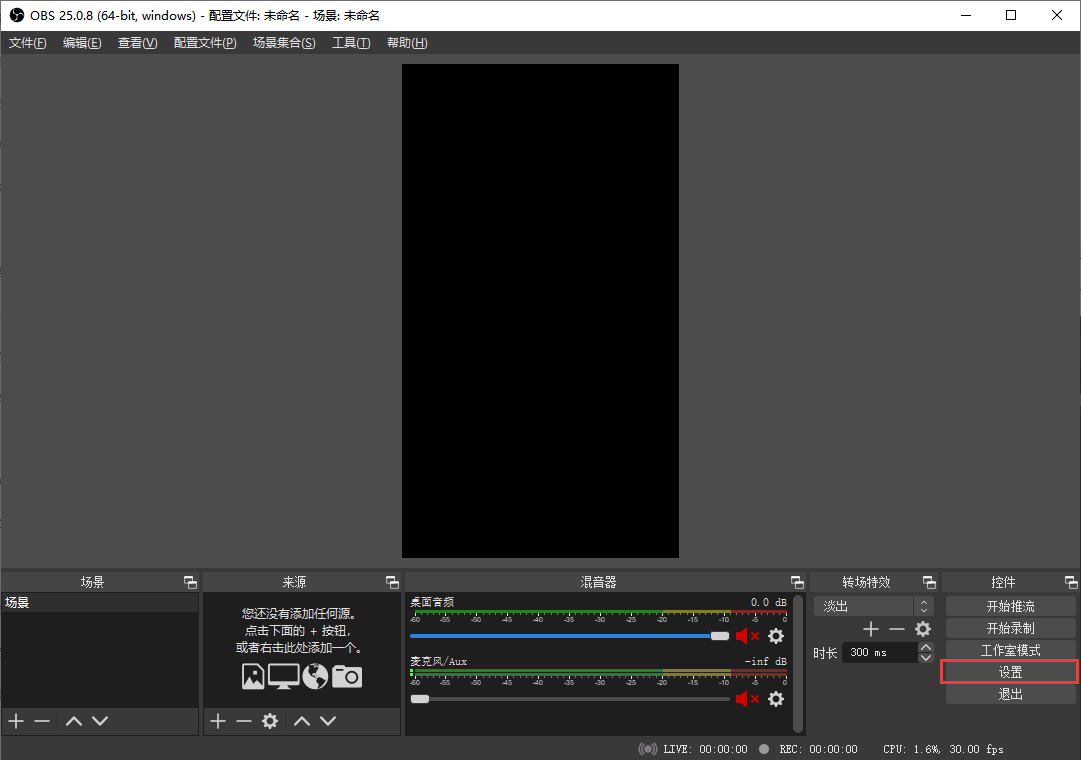Click the 开始推流 button

[x=1010, y=606]
